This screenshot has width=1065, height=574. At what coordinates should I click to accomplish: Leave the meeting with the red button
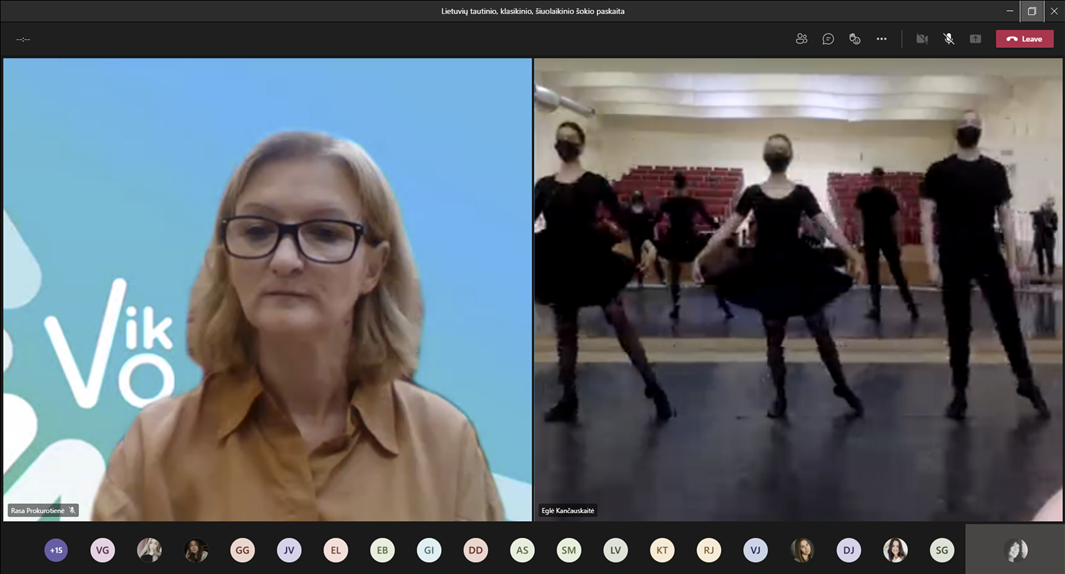point(1024,39)
